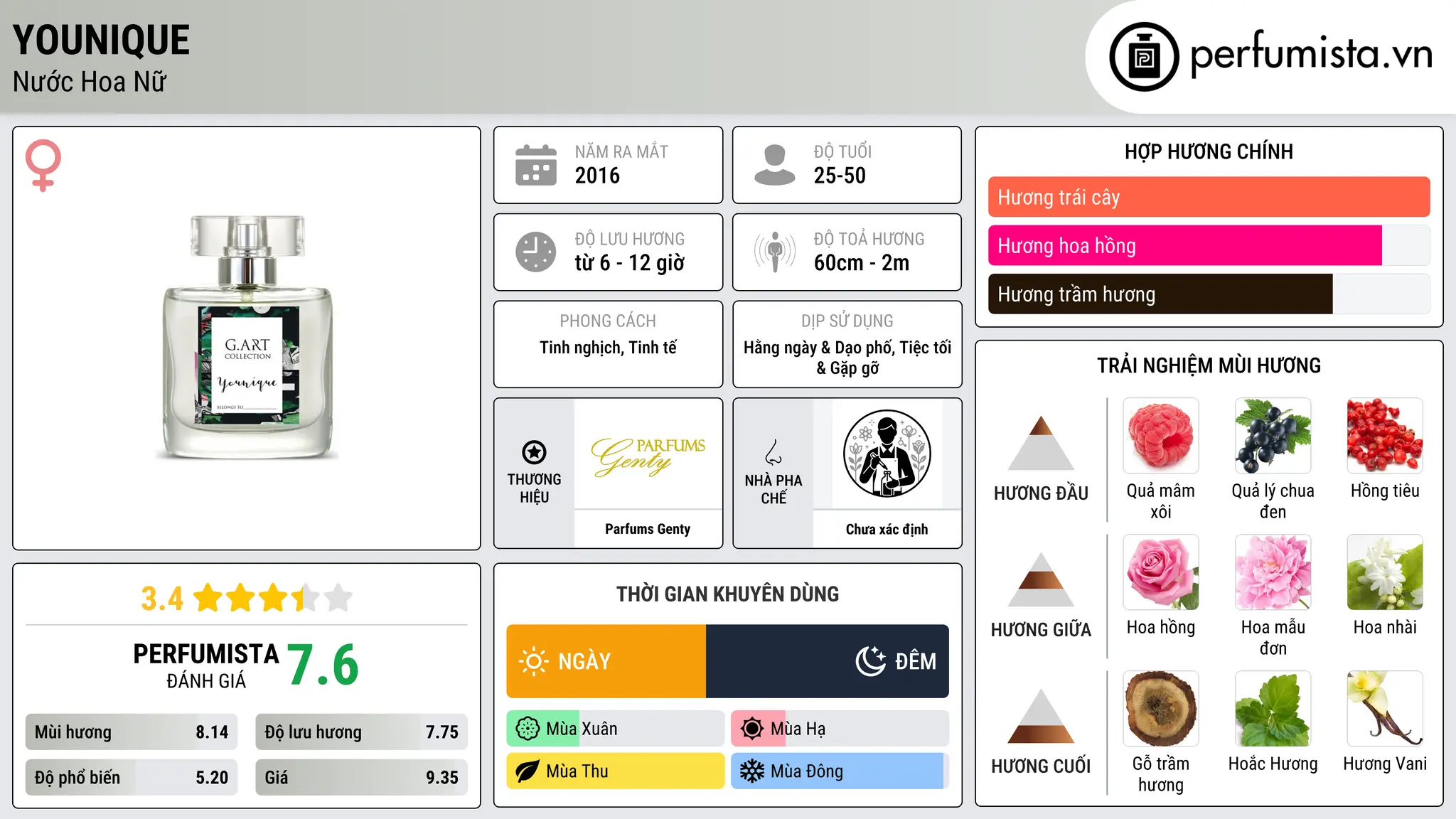
Task: Select the Hoắc Hương patchouli note image
Action: coord(1273,709)
